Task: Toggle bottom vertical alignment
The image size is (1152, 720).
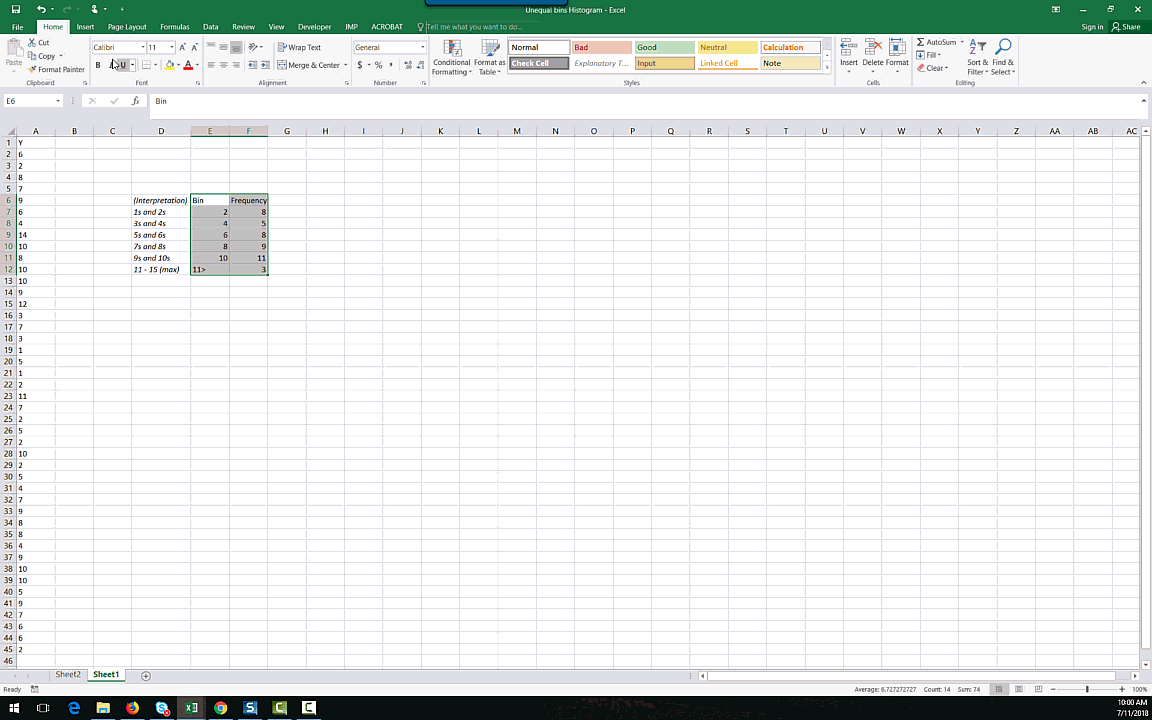Action: (x=236, y=47)
